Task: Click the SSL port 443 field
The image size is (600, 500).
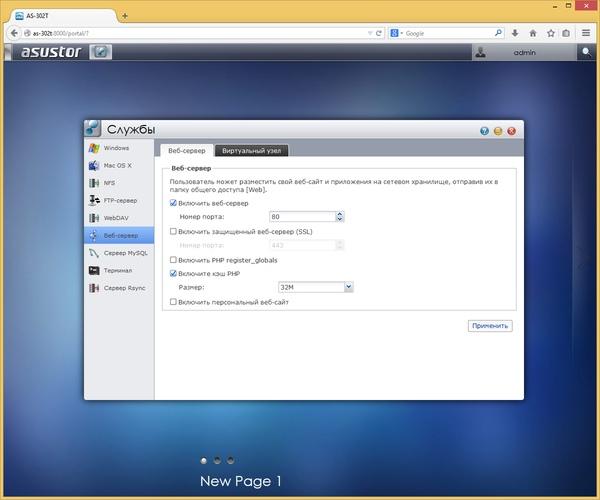Action: pyautogui.click(x=302, y=245)
